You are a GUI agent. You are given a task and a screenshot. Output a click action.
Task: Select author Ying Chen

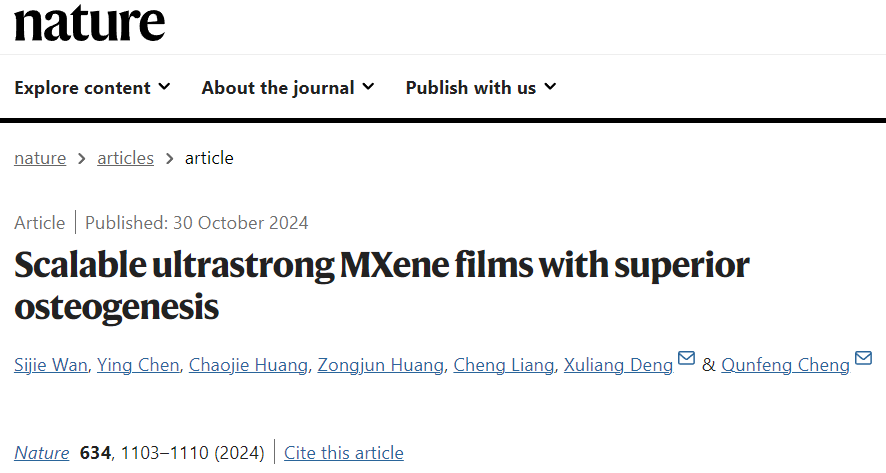(140, 365)
